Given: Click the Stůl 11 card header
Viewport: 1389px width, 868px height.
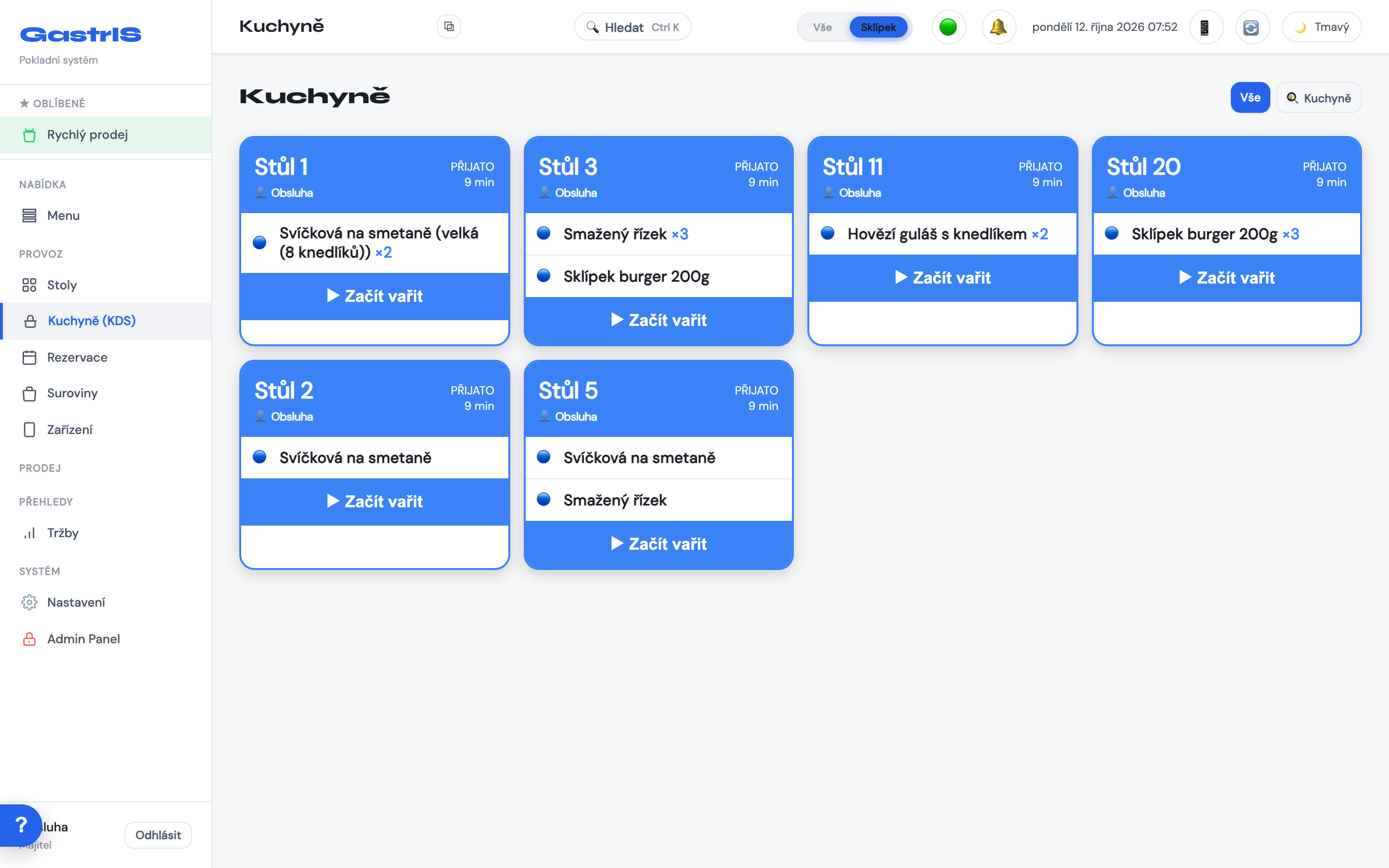Looking at the screenshot, I should (x=942, y=176).
